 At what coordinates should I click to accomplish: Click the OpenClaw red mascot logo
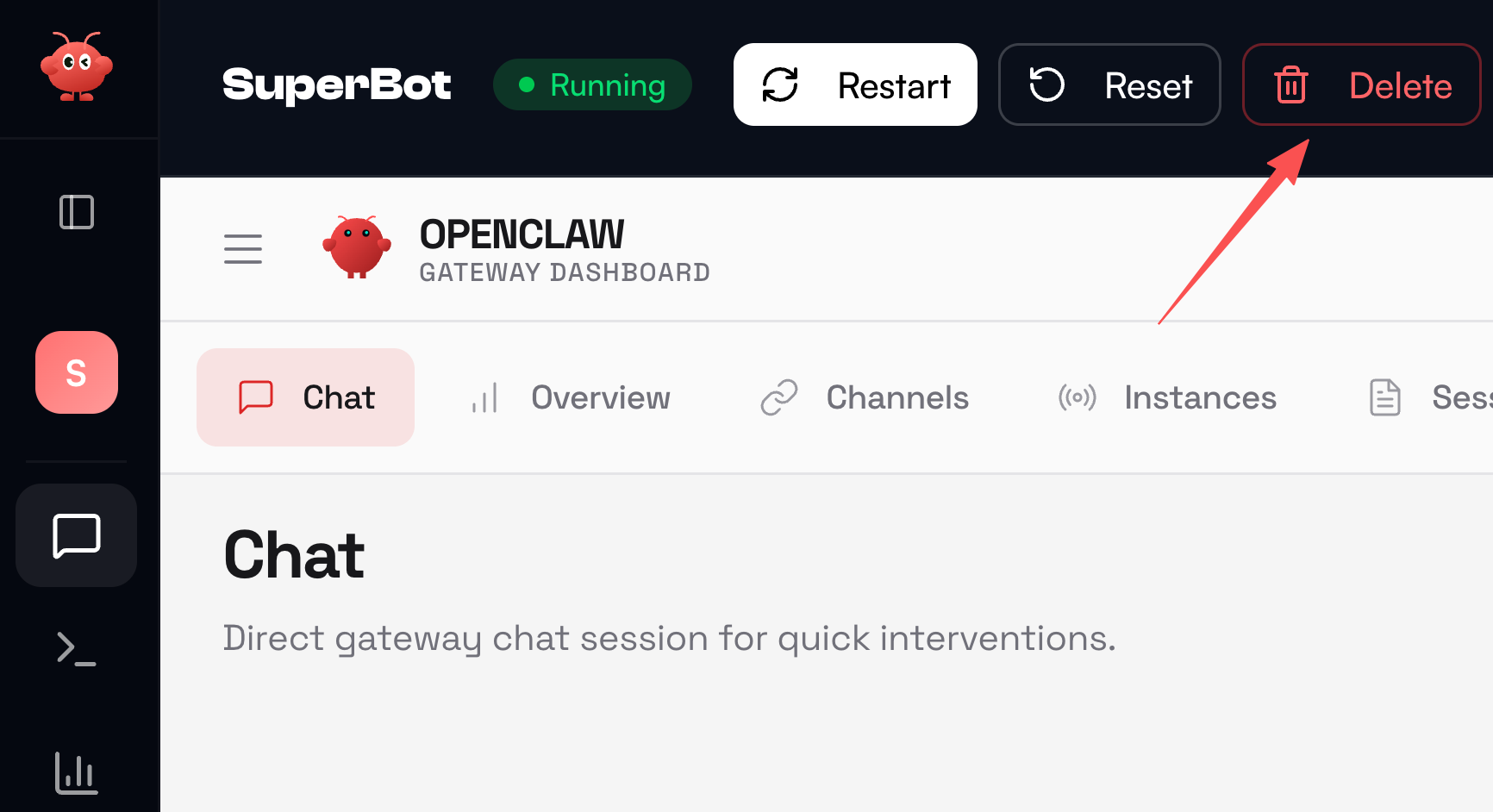tap(357, 247)
